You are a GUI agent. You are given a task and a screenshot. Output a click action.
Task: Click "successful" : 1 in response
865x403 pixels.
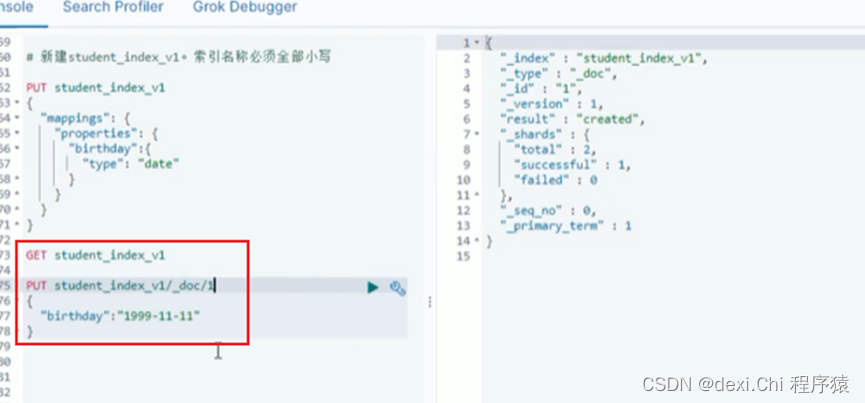[572, 164]
